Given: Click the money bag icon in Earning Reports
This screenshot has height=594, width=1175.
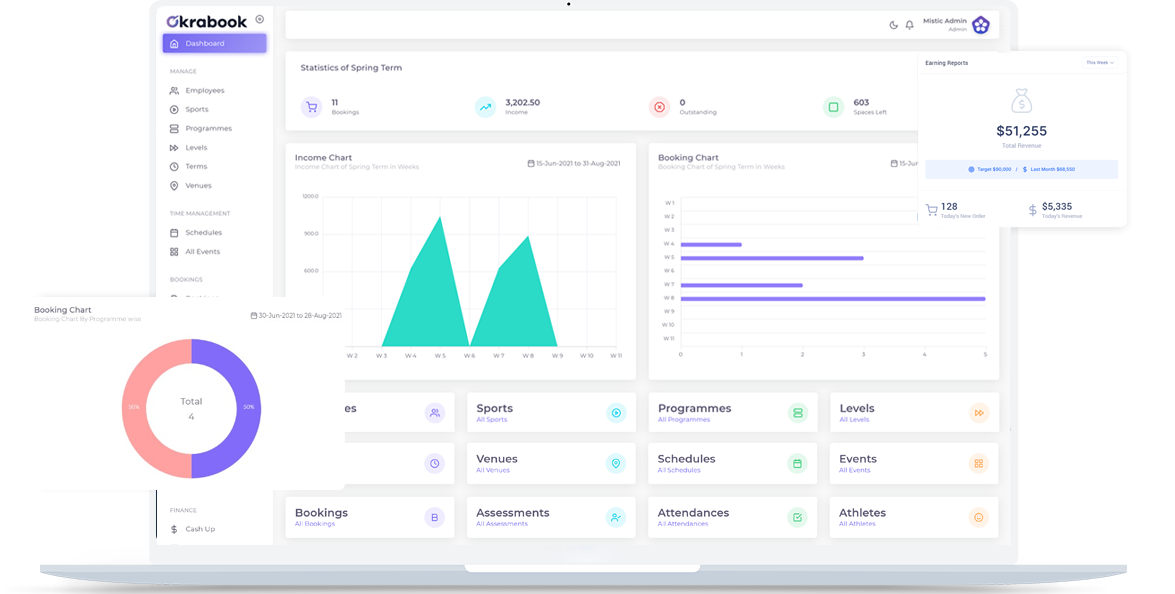Looking at the screenshot, I should click(1020, 100).
